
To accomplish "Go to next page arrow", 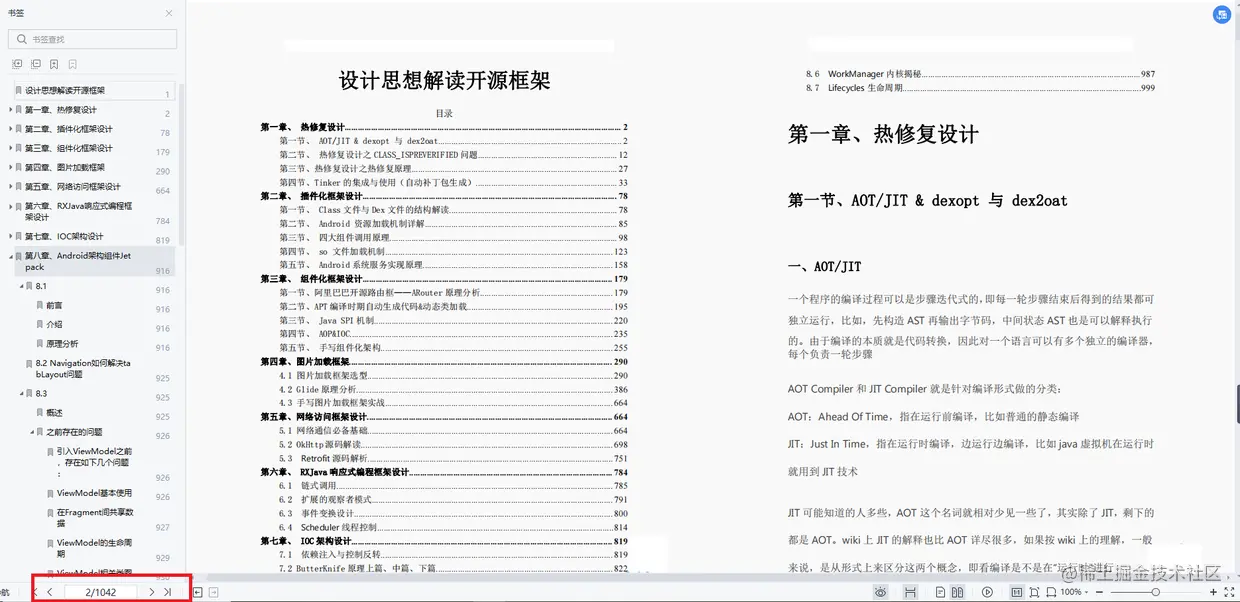I will tap(151, 592).
